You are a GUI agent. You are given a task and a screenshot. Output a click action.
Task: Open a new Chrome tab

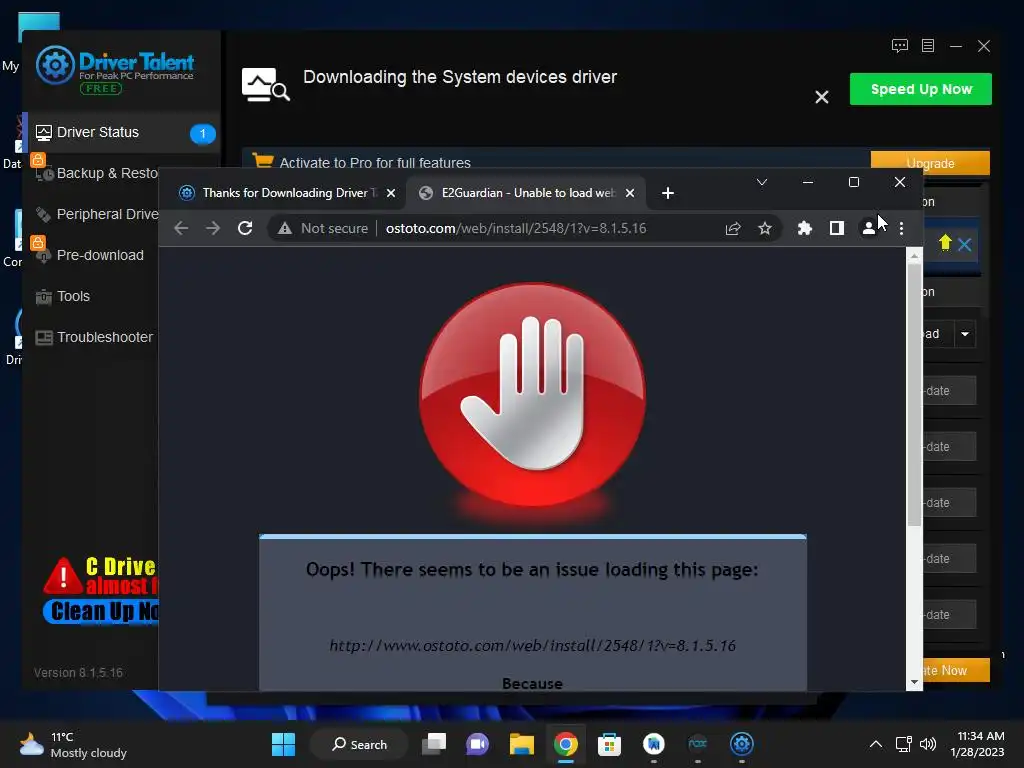tap(667, 193)
